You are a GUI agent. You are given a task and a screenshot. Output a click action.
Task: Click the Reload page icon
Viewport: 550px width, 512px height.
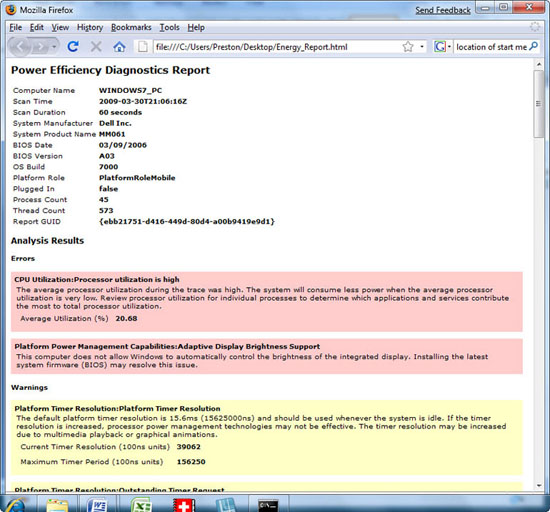73,46
